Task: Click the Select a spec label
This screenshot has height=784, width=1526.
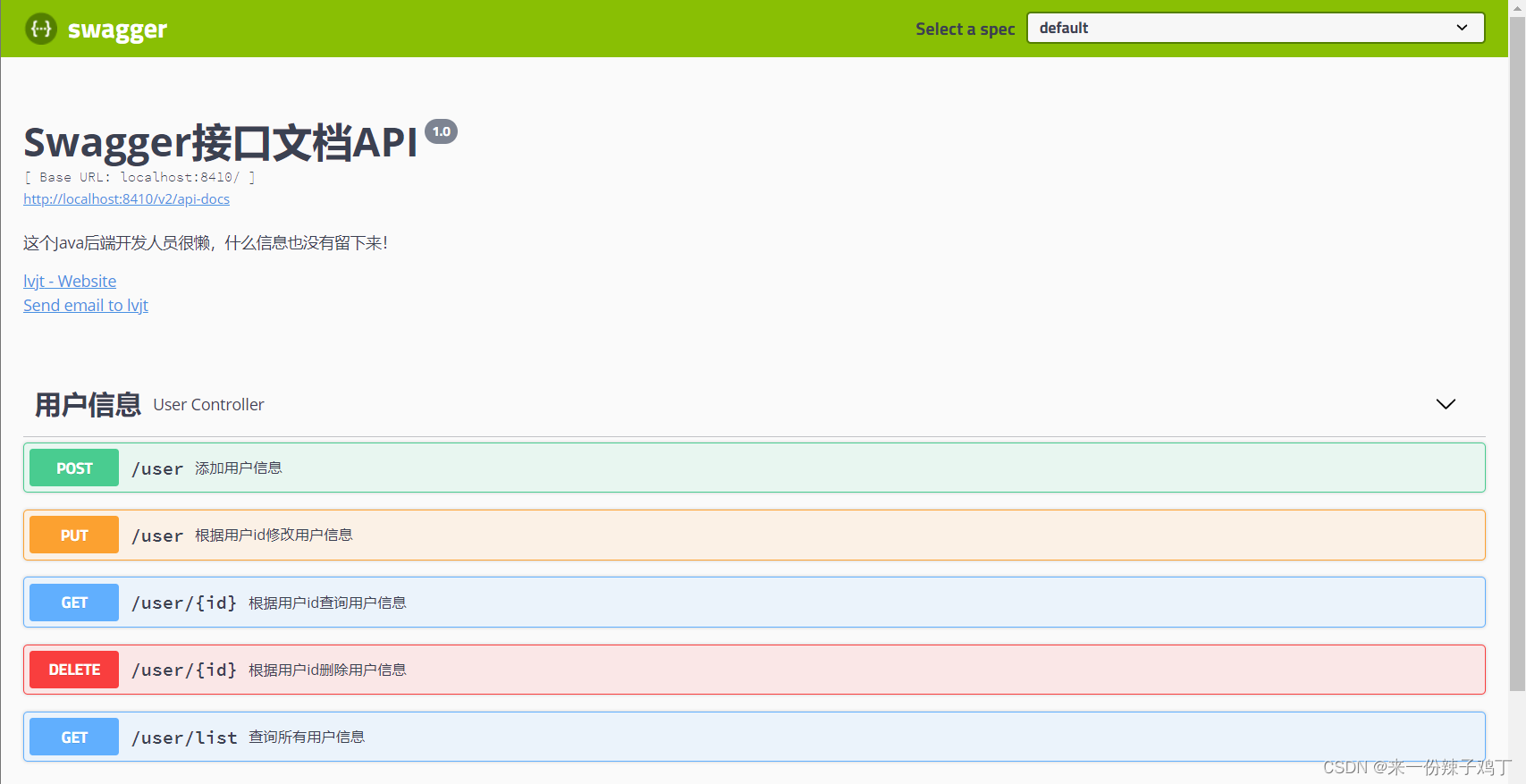Action: [x=965, y=29]
